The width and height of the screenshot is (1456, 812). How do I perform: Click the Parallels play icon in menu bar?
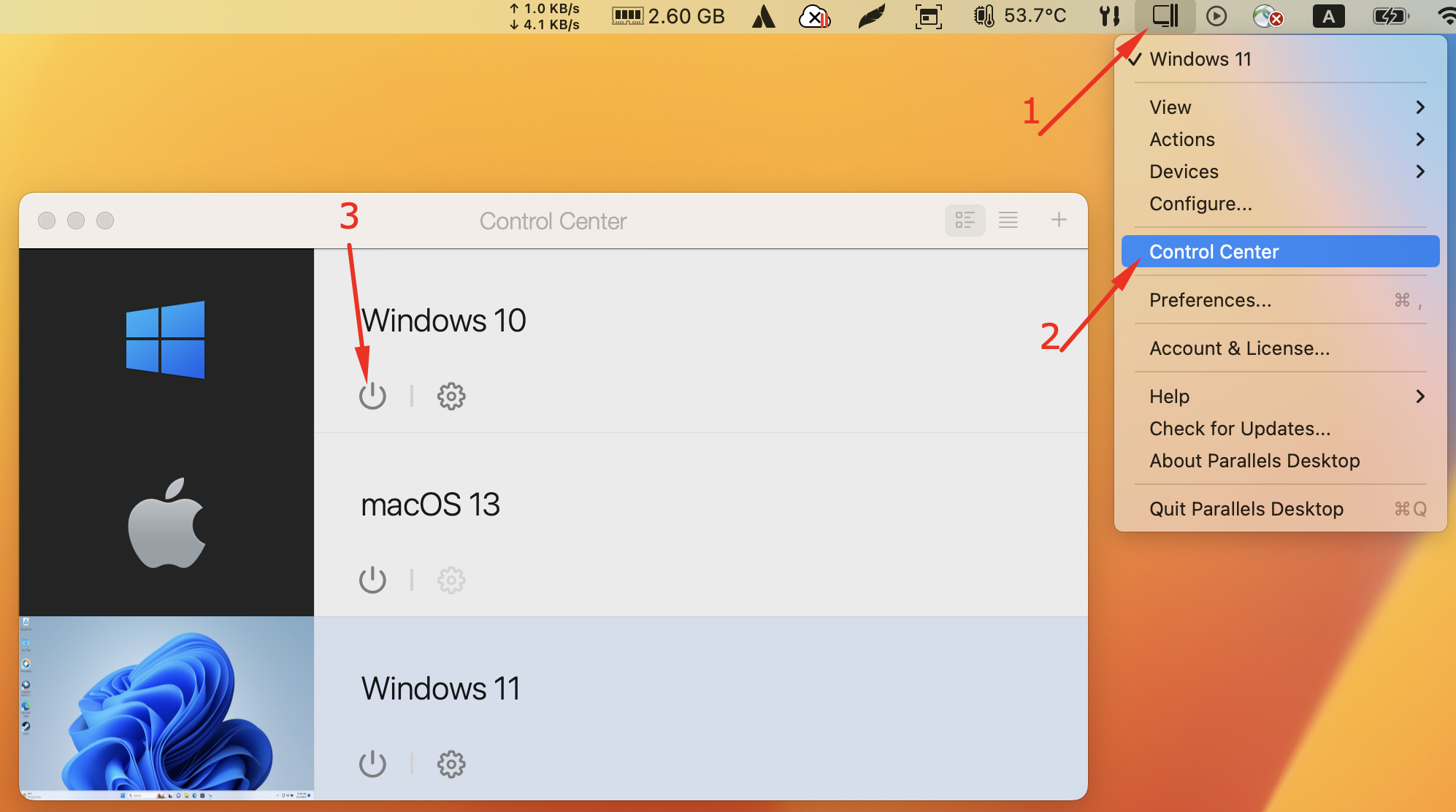[x=1216, y=15]
